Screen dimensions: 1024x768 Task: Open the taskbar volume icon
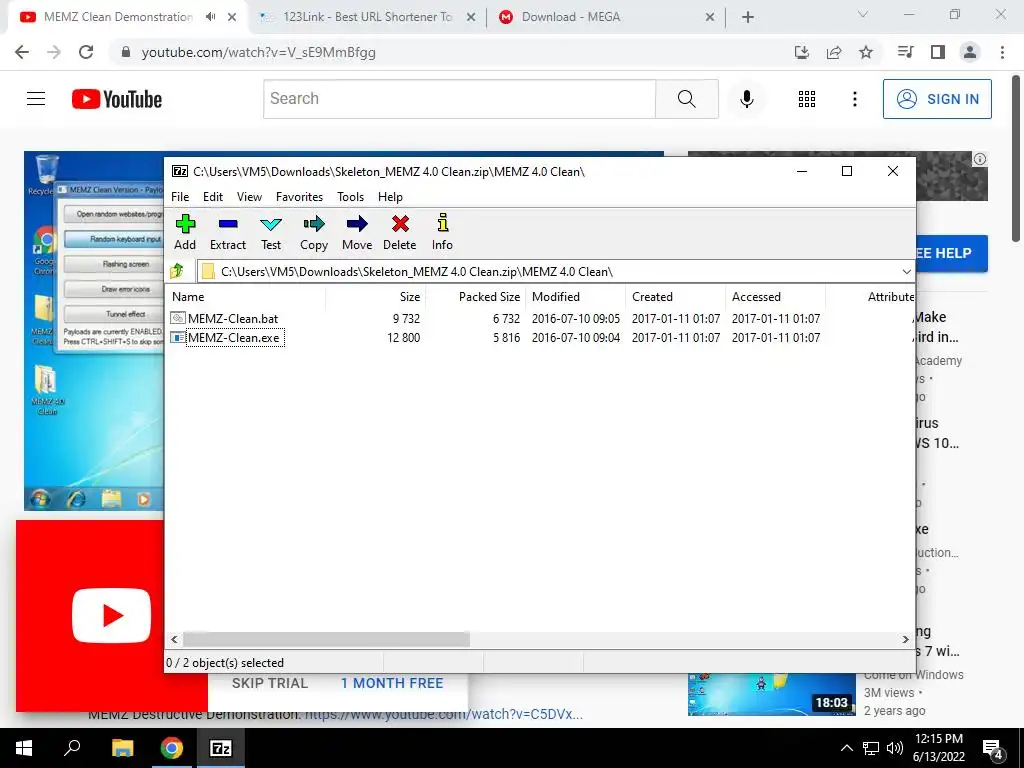(x=895, y=748)
